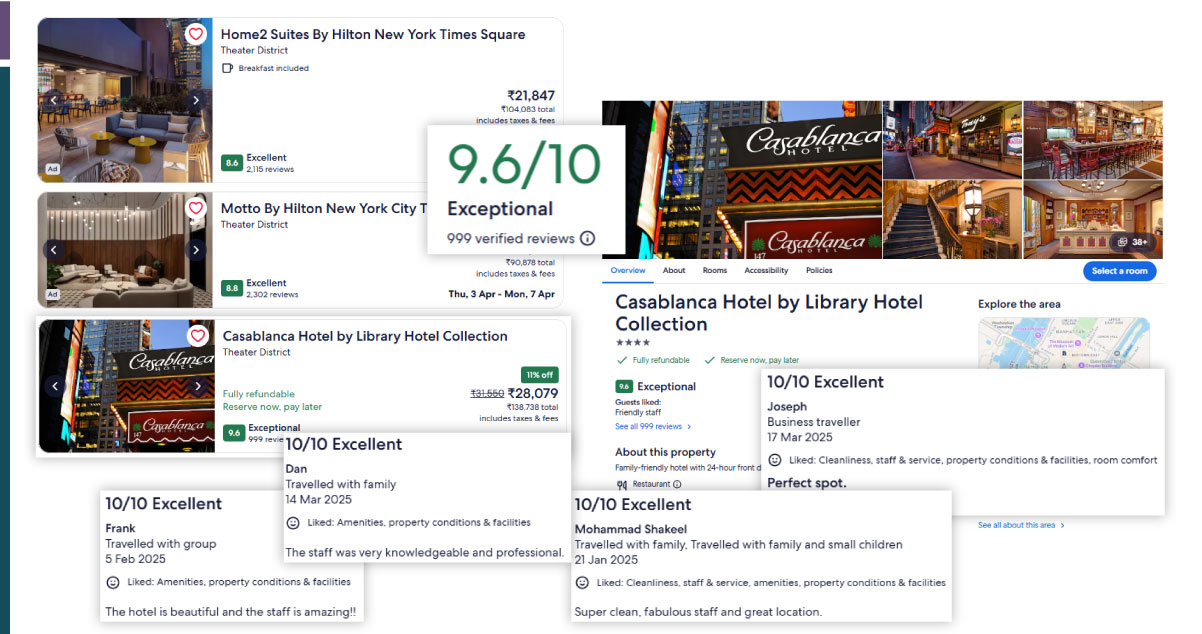1202x634 pixels.
Task: Save Home2 Suites to favorites with heart
Action: (x=196, y=34)
